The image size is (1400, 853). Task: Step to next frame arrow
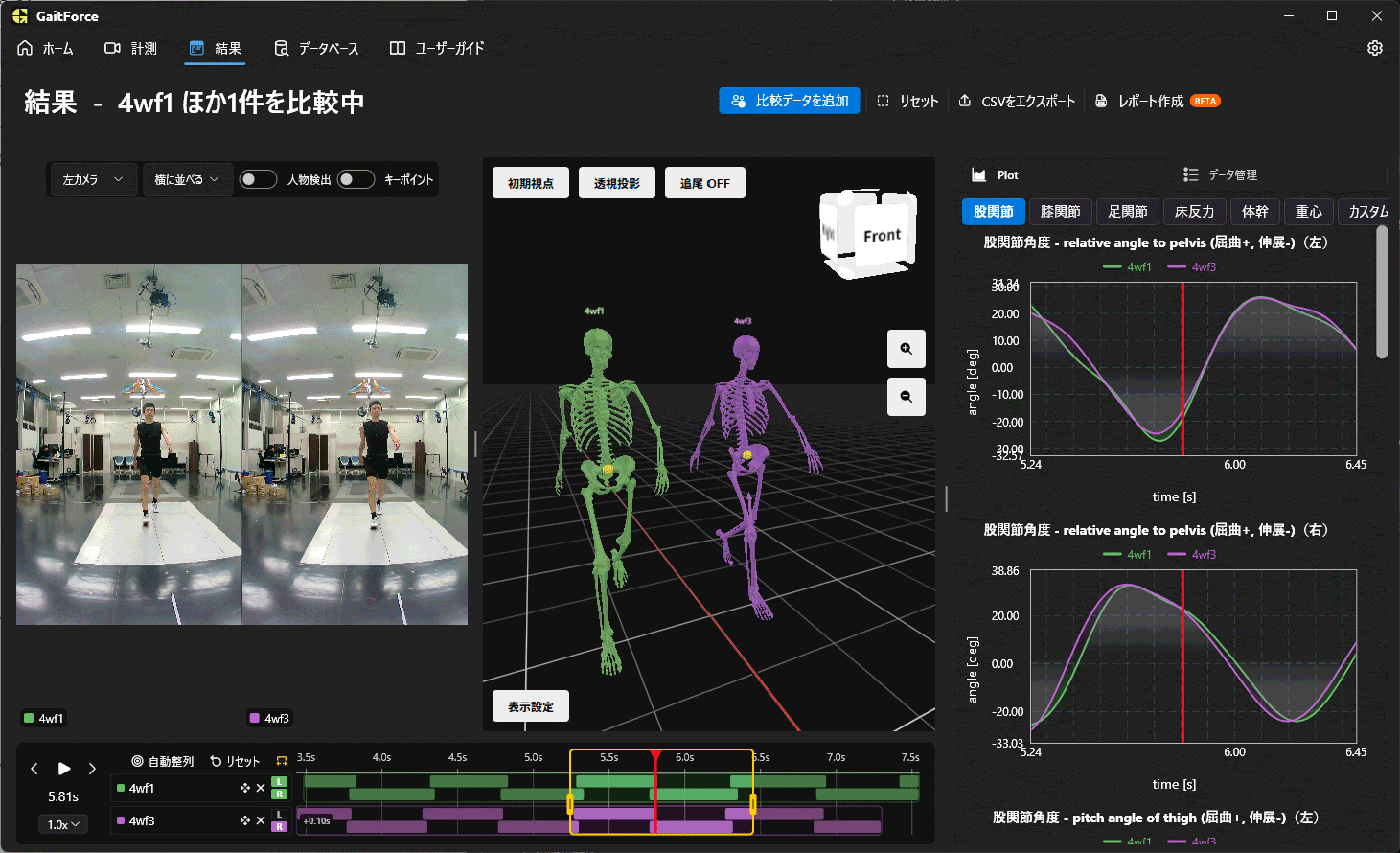click(92, 768)
